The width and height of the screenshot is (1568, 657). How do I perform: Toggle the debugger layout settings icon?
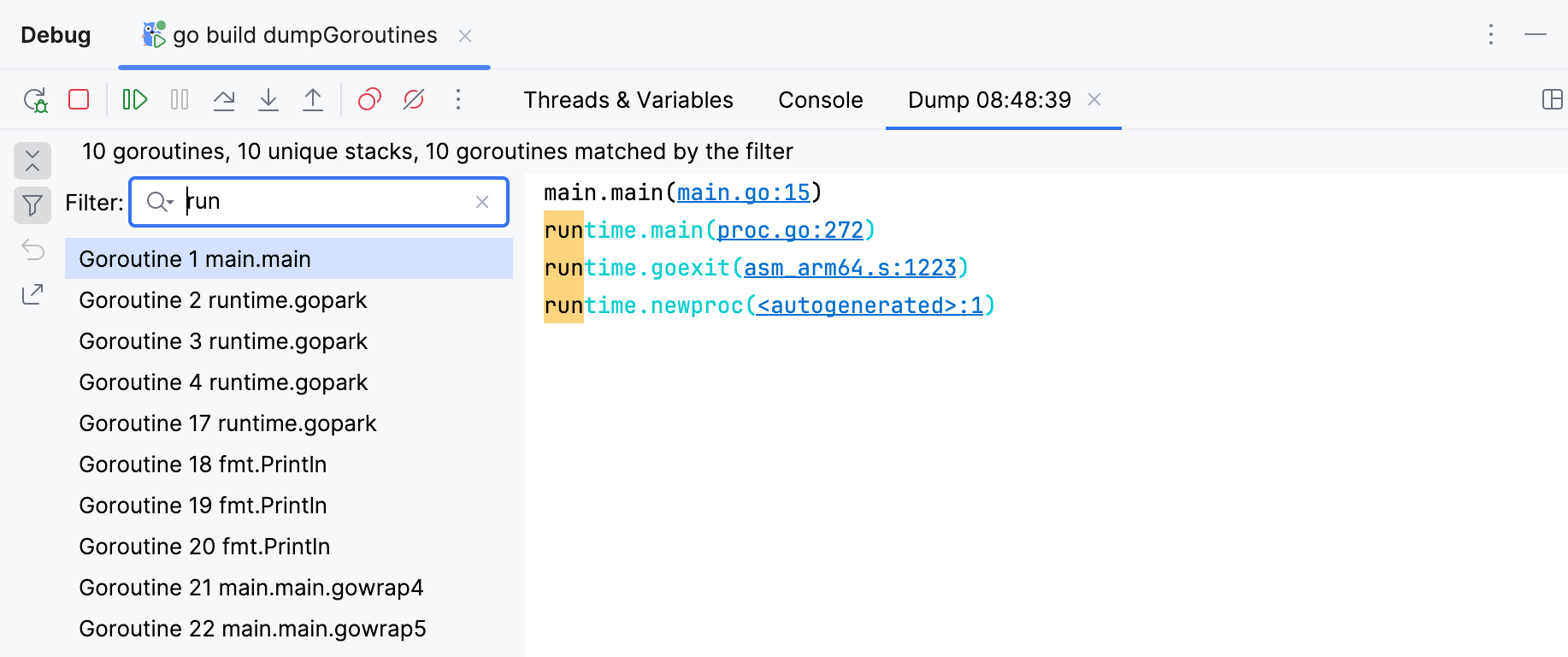pos(1552,100)
